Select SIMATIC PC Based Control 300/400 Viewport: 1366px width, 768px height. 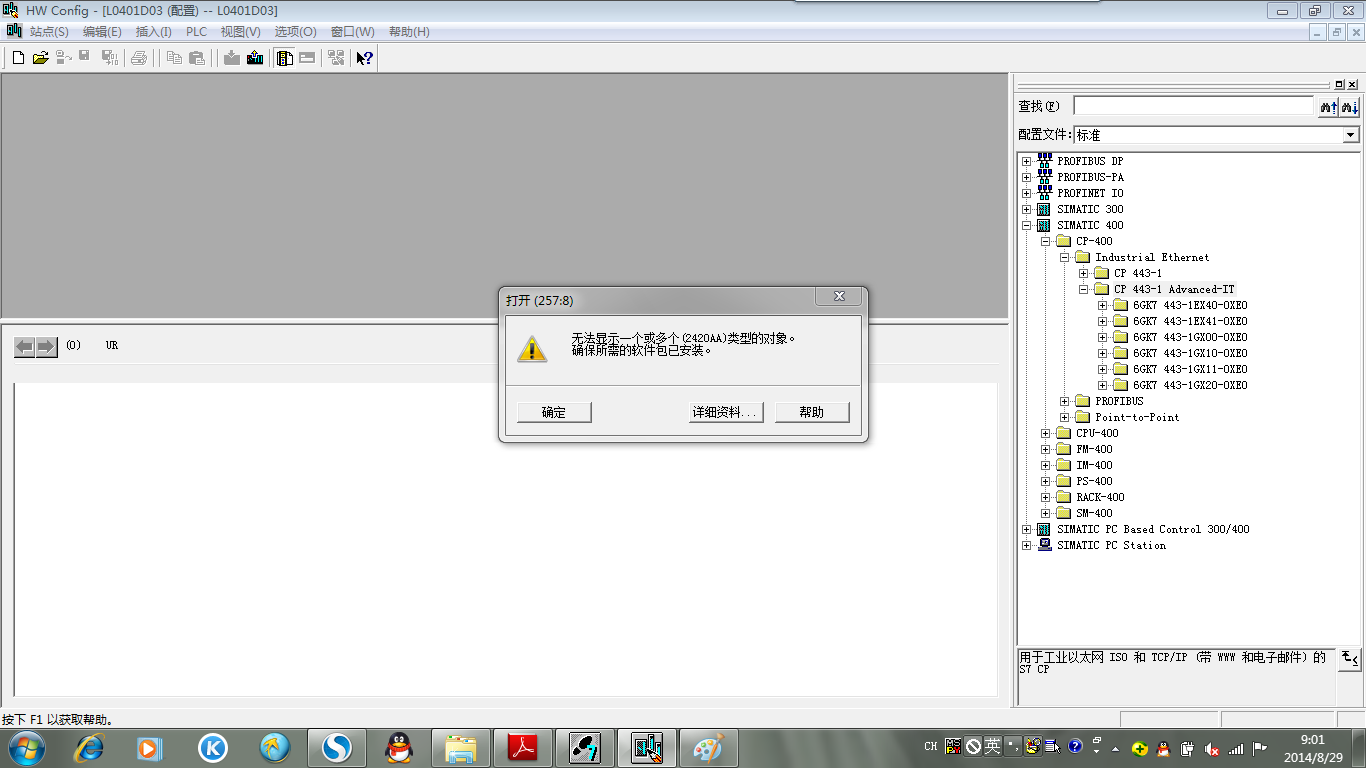1153,529
